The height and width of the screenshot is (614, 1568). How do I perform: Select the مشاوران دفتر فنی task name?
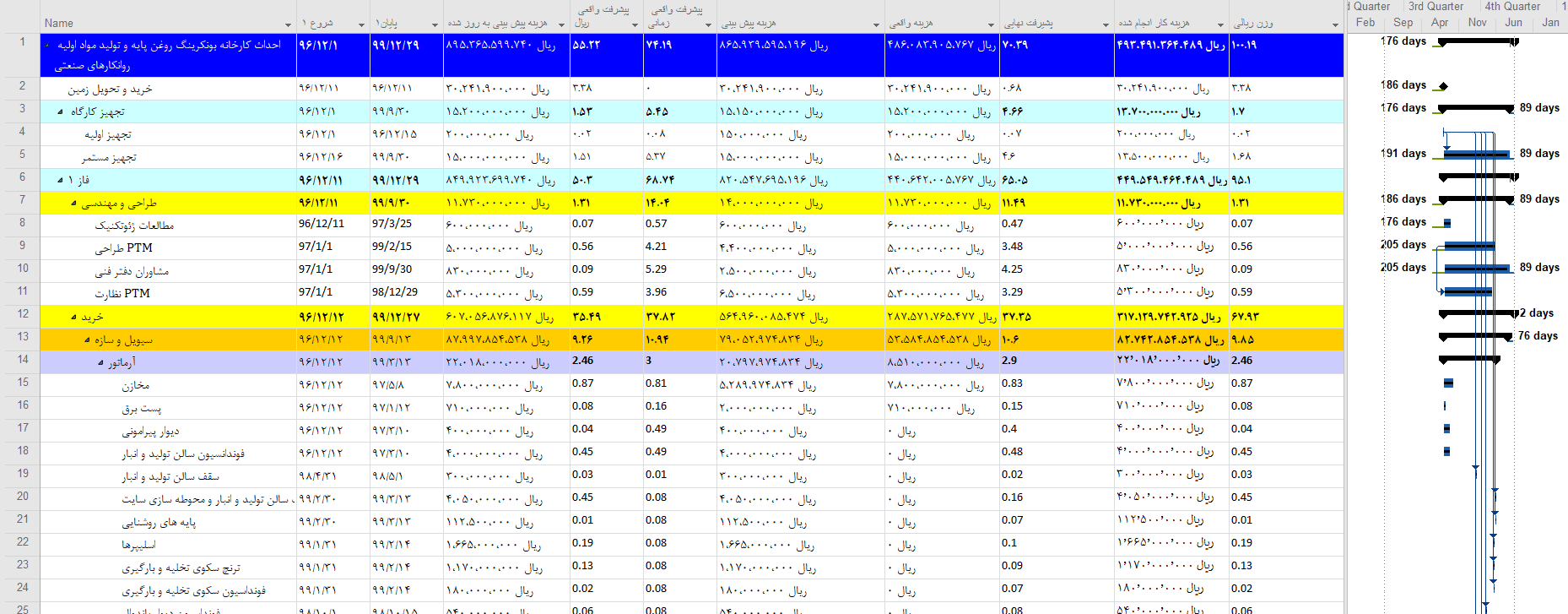pyautogui.click(x=132, y=271)
